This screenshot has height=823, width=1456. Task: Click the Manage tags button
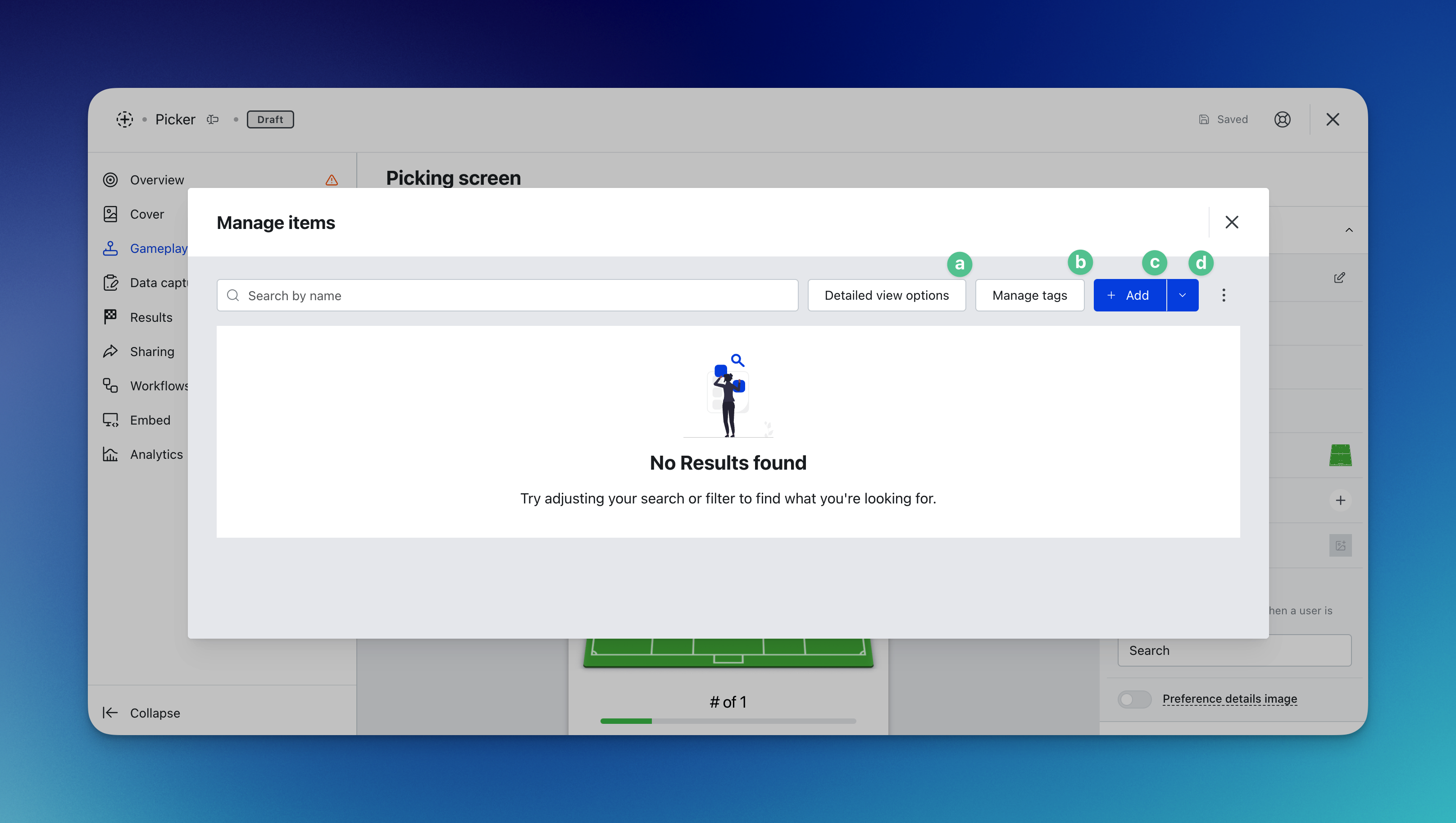click(1029, 295)
